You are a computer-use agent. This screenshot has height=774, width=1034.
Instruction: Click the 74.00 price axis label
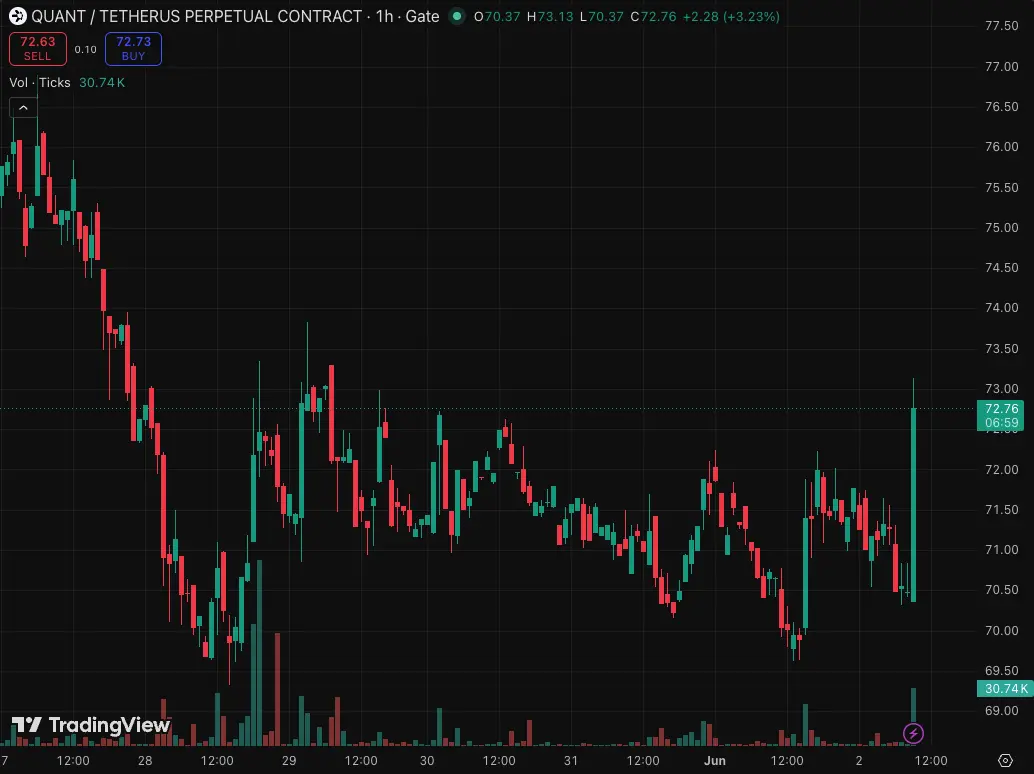pyautogui.click(x=1002, y=308)
